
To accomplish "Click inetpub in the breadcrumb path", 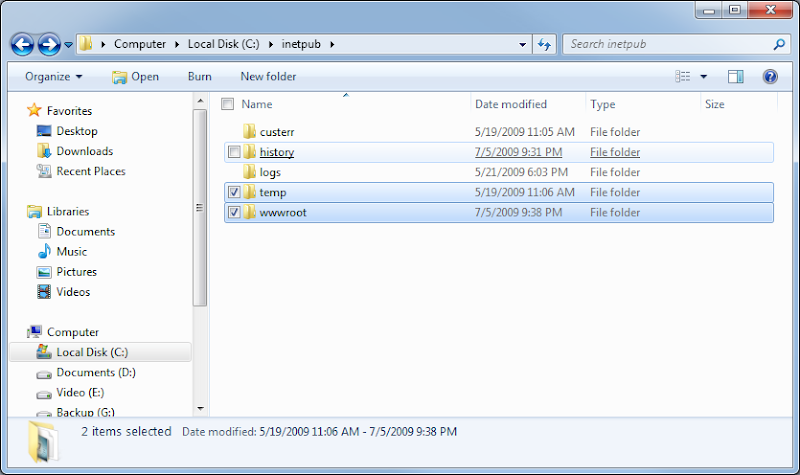I will pos(301,44).
